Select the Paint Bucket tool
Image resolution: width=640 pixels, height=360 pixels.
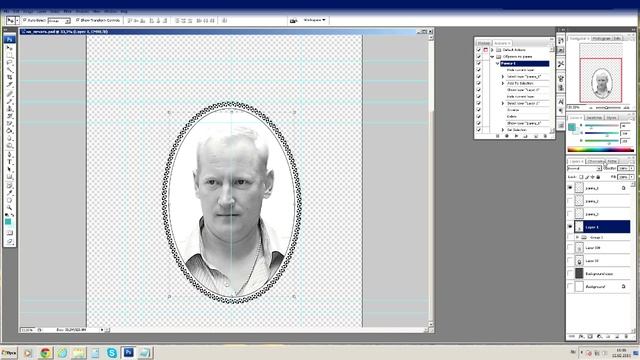point(10,131)
